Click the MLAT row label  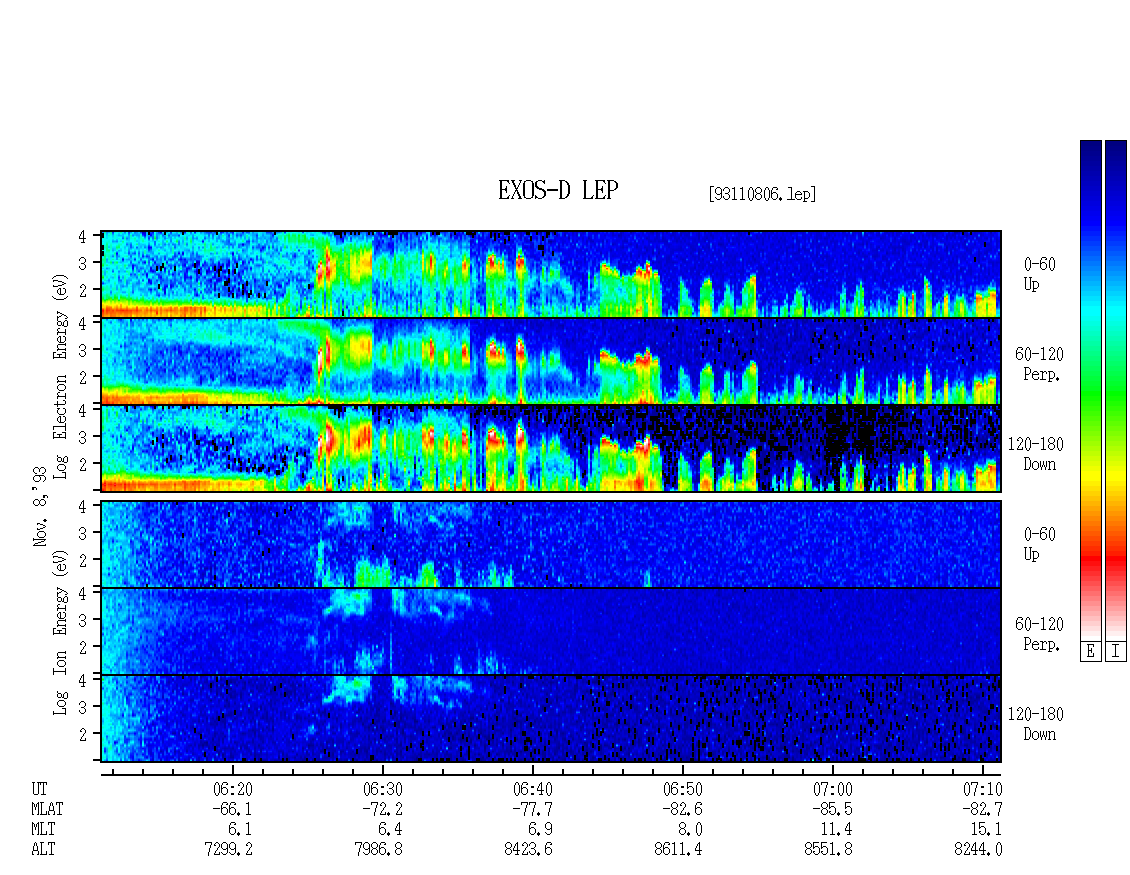tap(47, 809)
